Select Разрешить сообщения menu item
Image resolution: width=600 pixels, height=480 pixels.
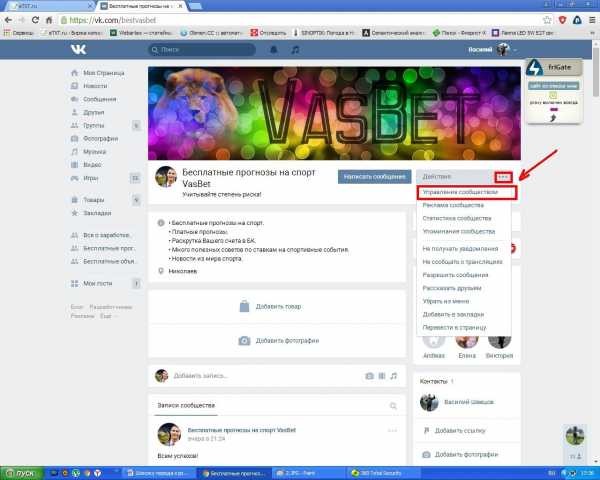[x=455, y=275]
